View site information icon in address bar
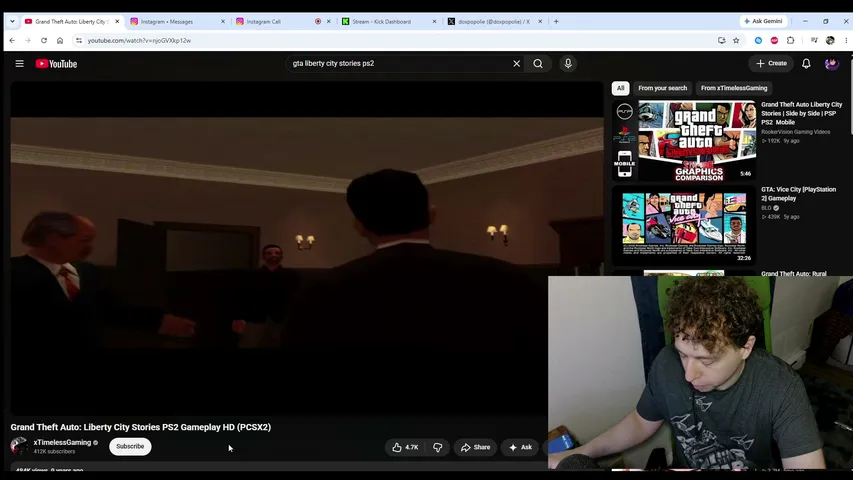This screenshot has width=853, height=480. pos(79,40)
